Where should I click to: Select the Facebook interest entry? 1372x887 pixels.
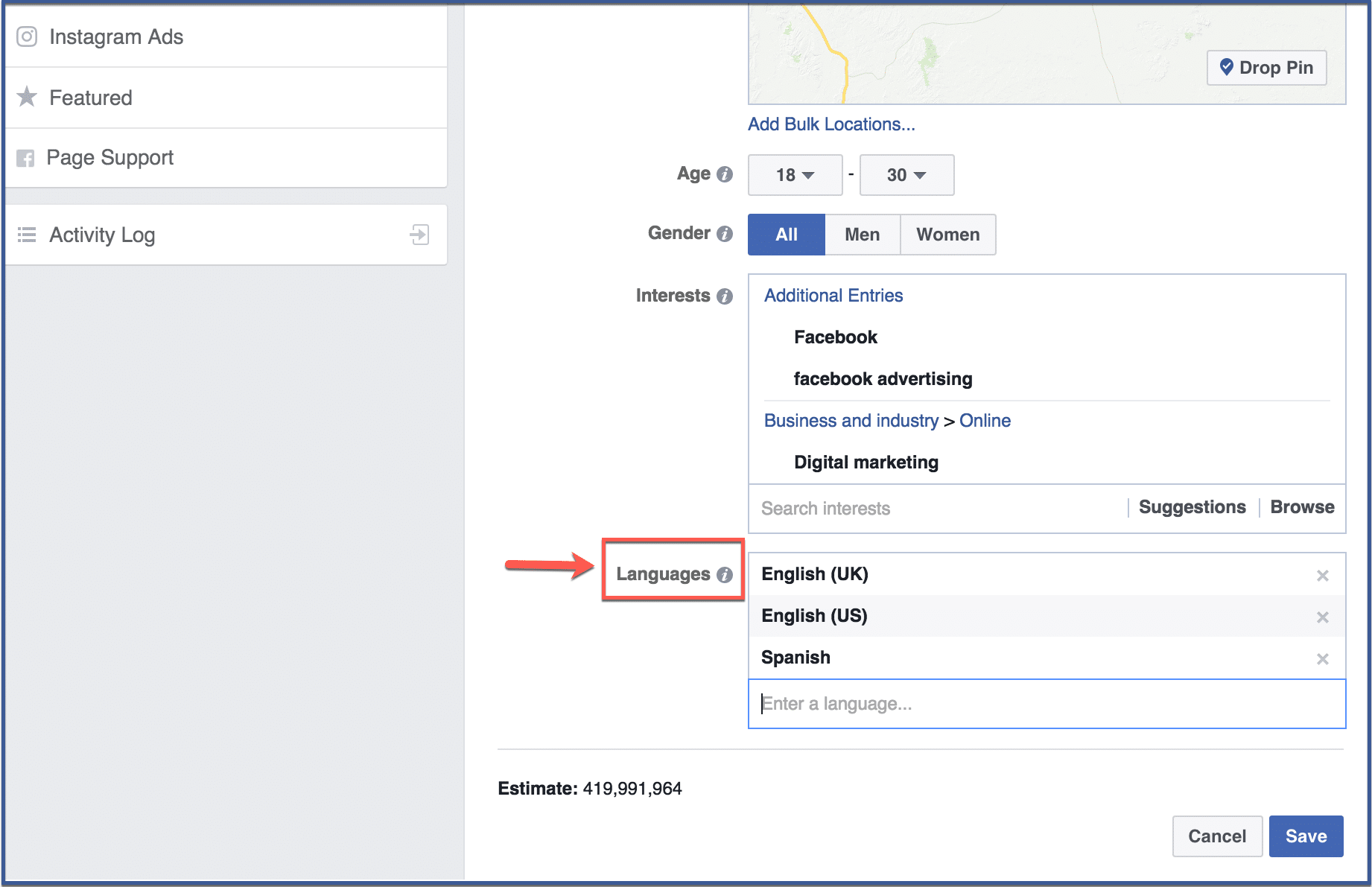pos(836,337)
